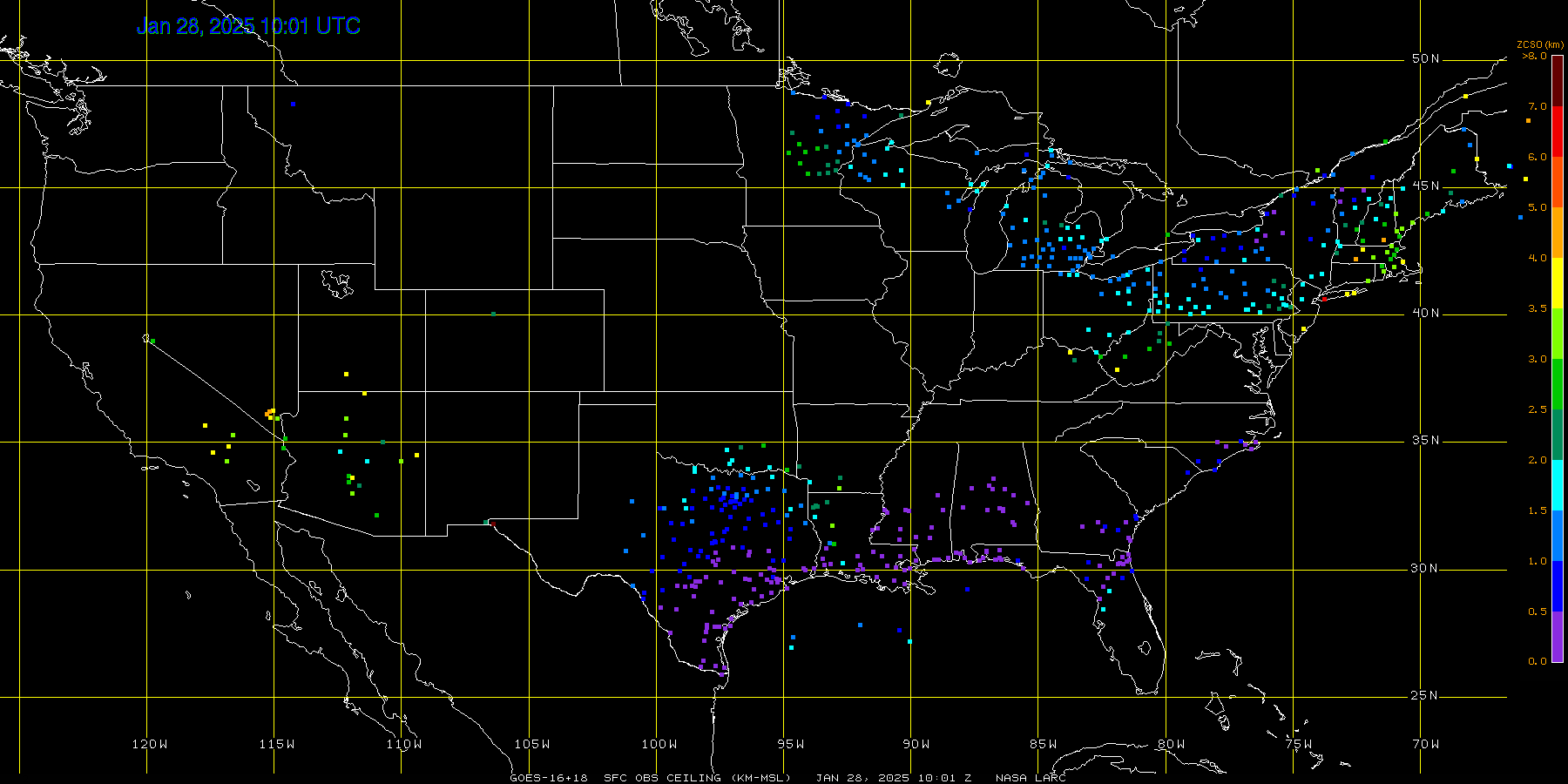Click the 4.0 colorbar label
The height and width of the screenshot is (784, 1568).
[1538, 258]
